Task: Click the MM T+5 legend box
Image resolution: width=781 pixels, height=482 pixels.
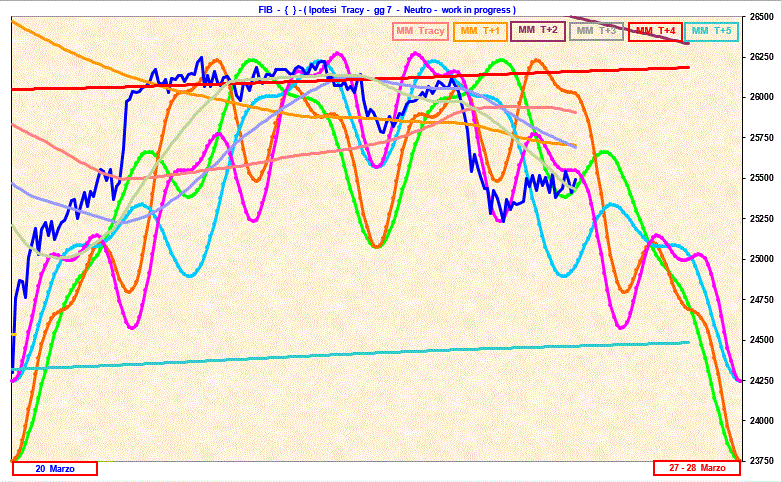Action: pos(711,31)
